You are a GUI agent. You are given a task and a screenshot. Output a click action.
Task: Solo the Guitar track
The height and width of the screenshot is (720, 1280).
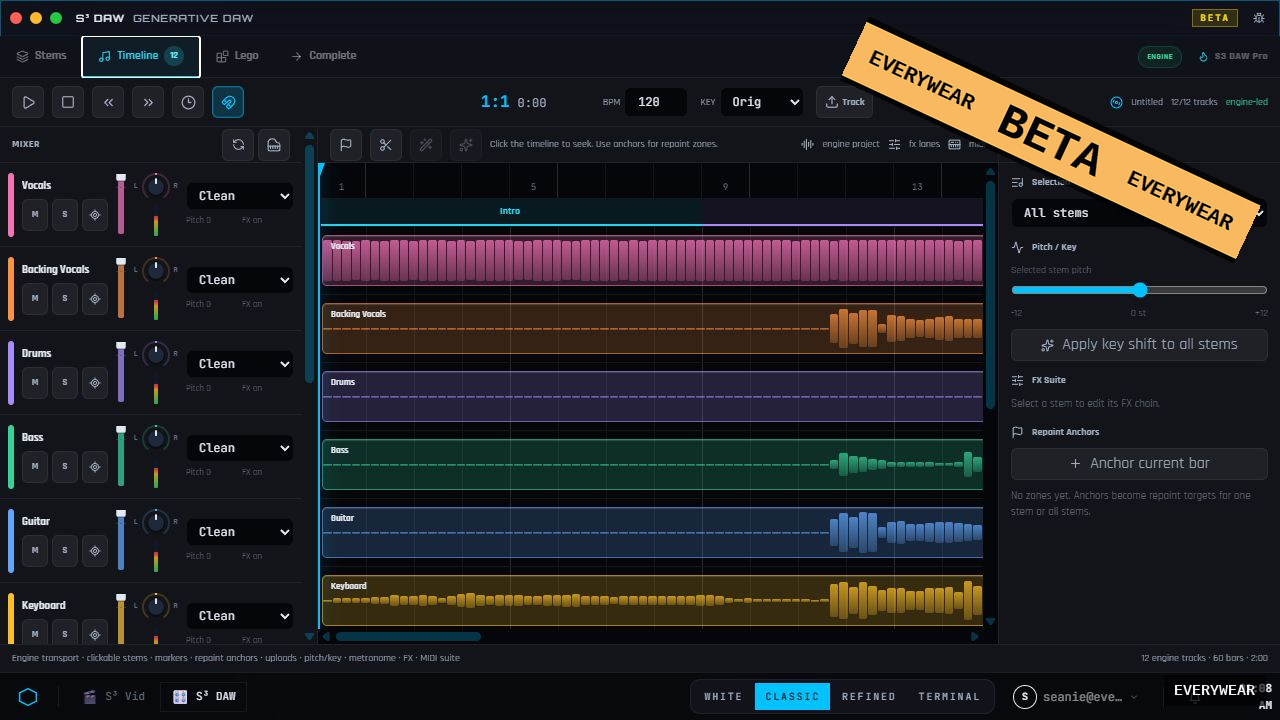[65, 550]
